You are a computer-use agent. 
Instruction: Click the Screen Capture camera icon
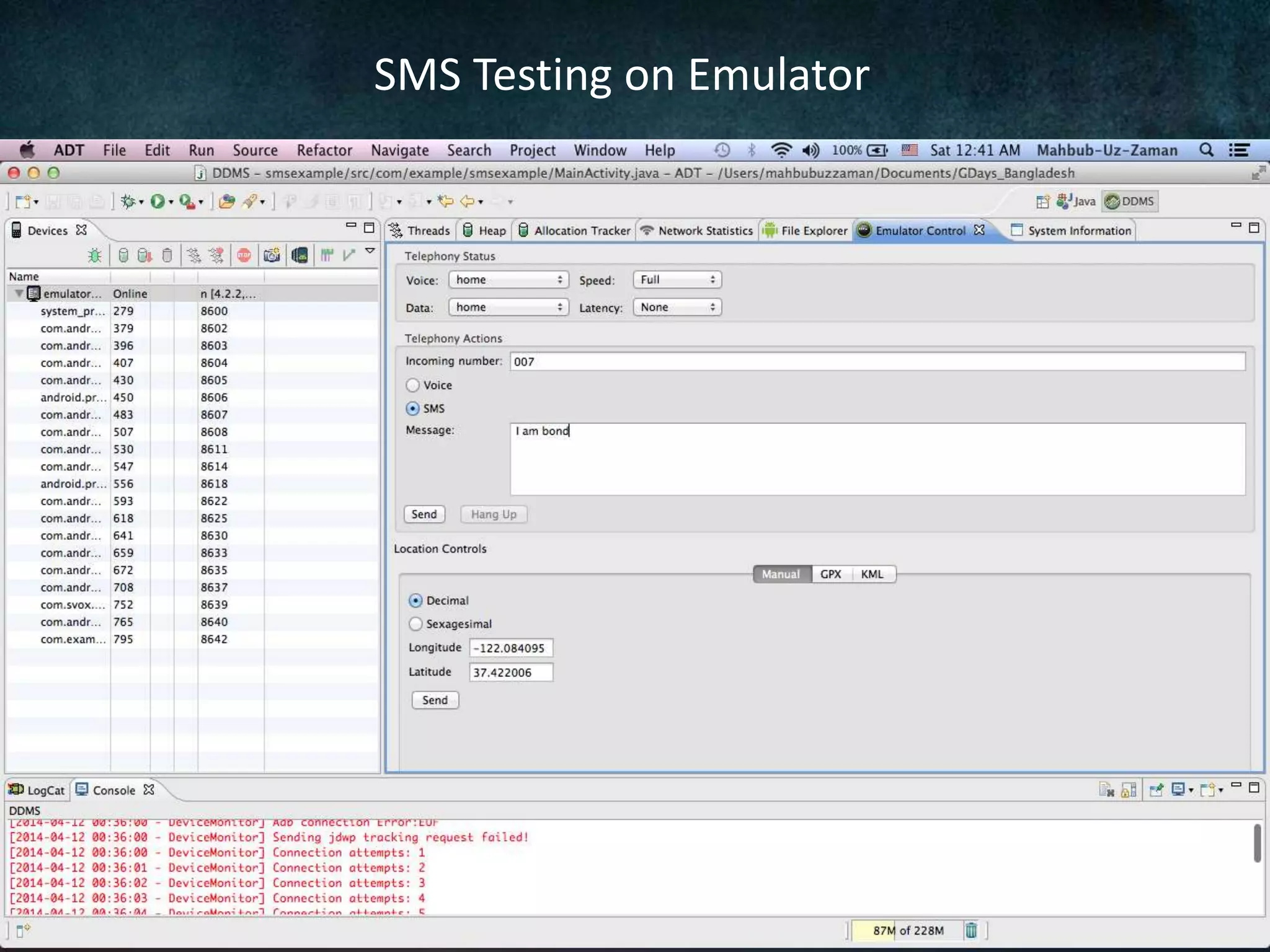tap(272, 255)
